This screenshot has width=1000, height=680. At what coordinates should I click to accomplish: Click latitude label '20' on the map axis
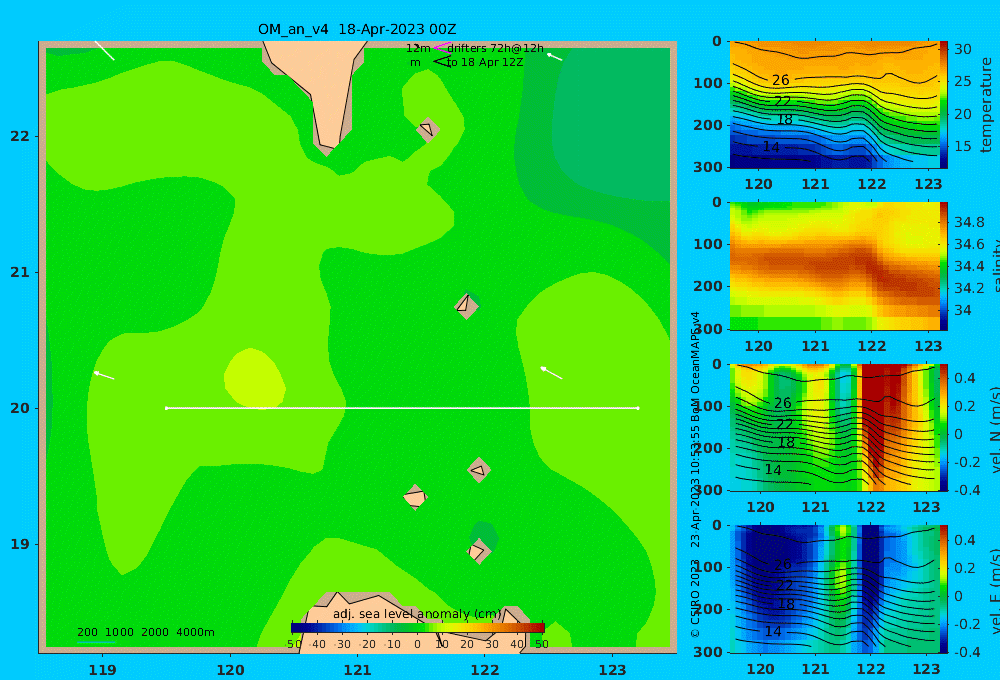20,408
